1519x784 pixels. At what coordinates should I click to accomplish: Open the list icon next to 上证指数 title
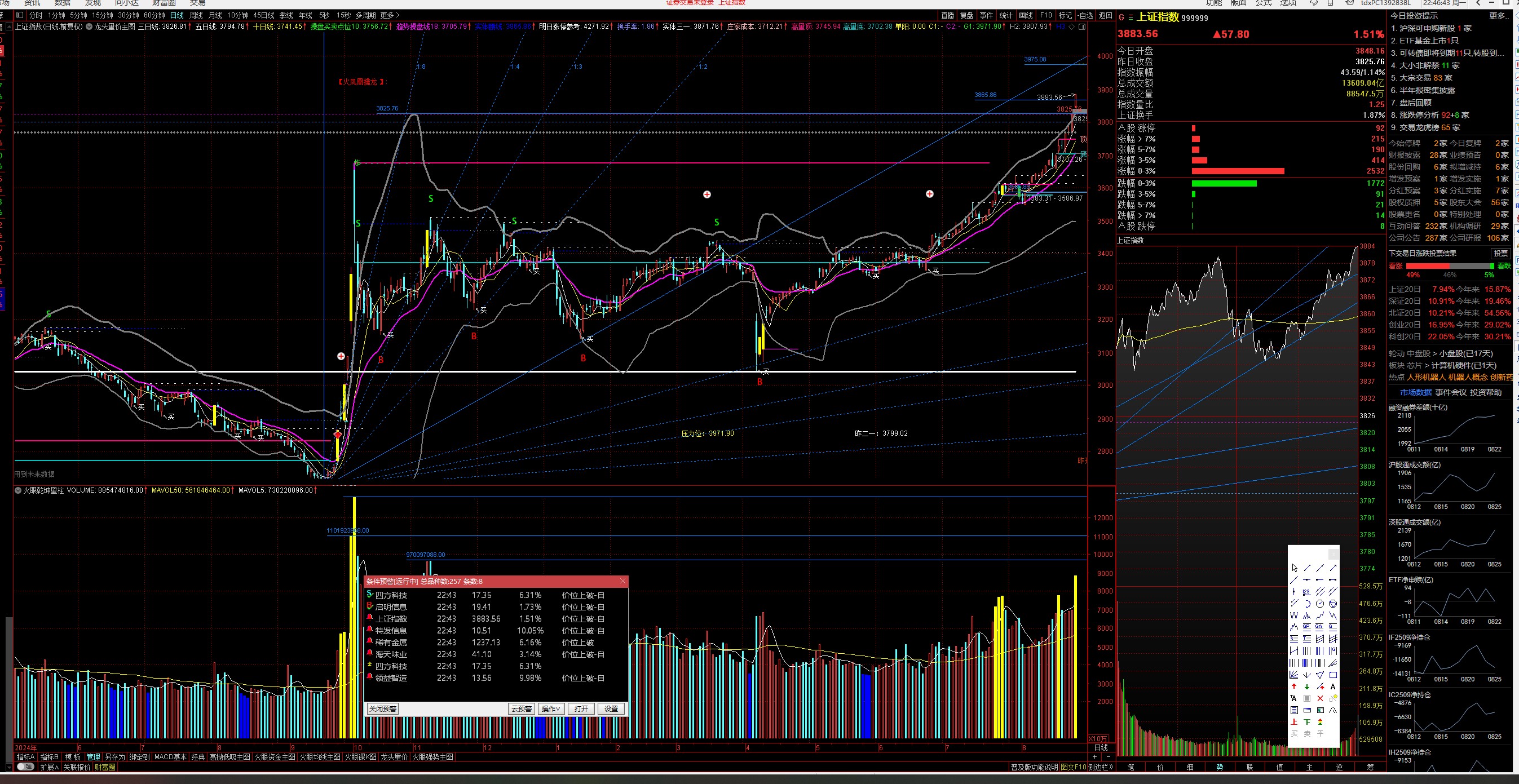click(x=1131, y=17)
